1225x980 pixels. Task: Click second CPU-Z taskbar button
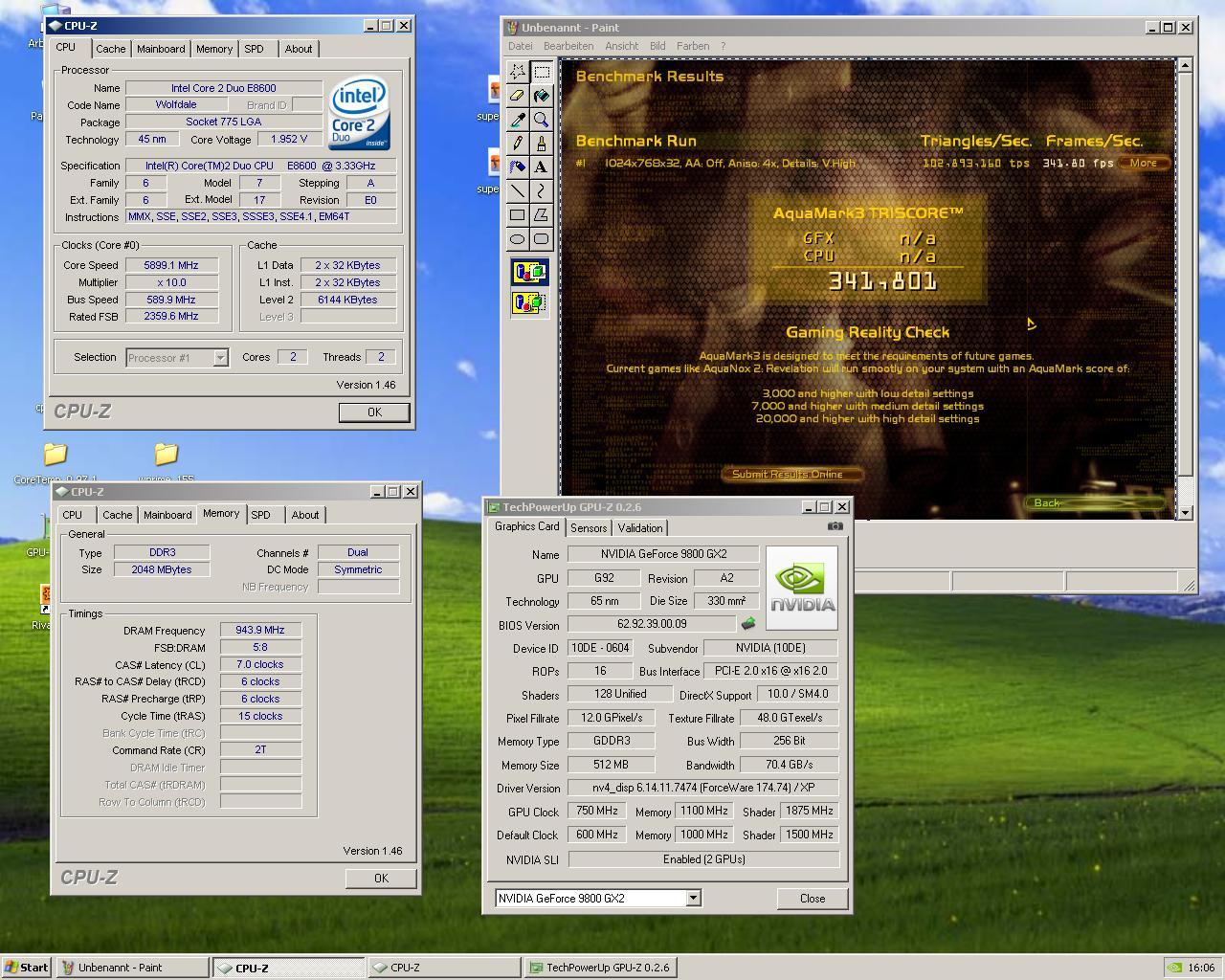[444, 968]
